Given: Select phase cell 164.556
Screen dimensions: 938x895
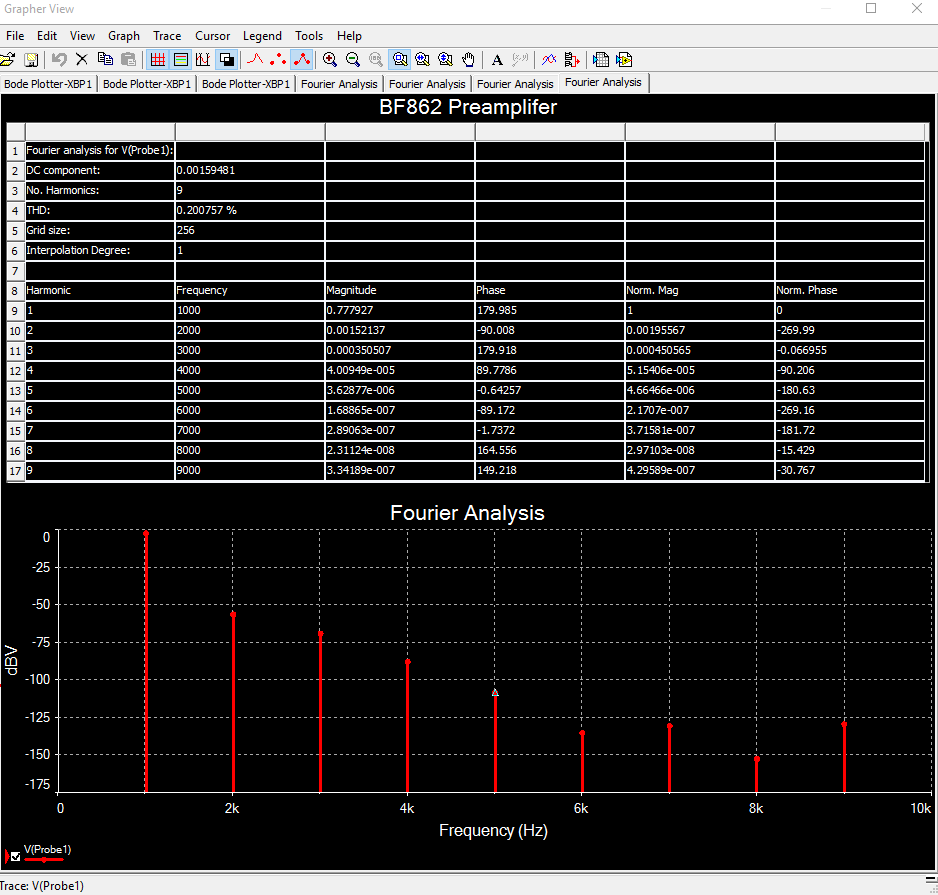Looking at the screenshot, I should [550, 450].
